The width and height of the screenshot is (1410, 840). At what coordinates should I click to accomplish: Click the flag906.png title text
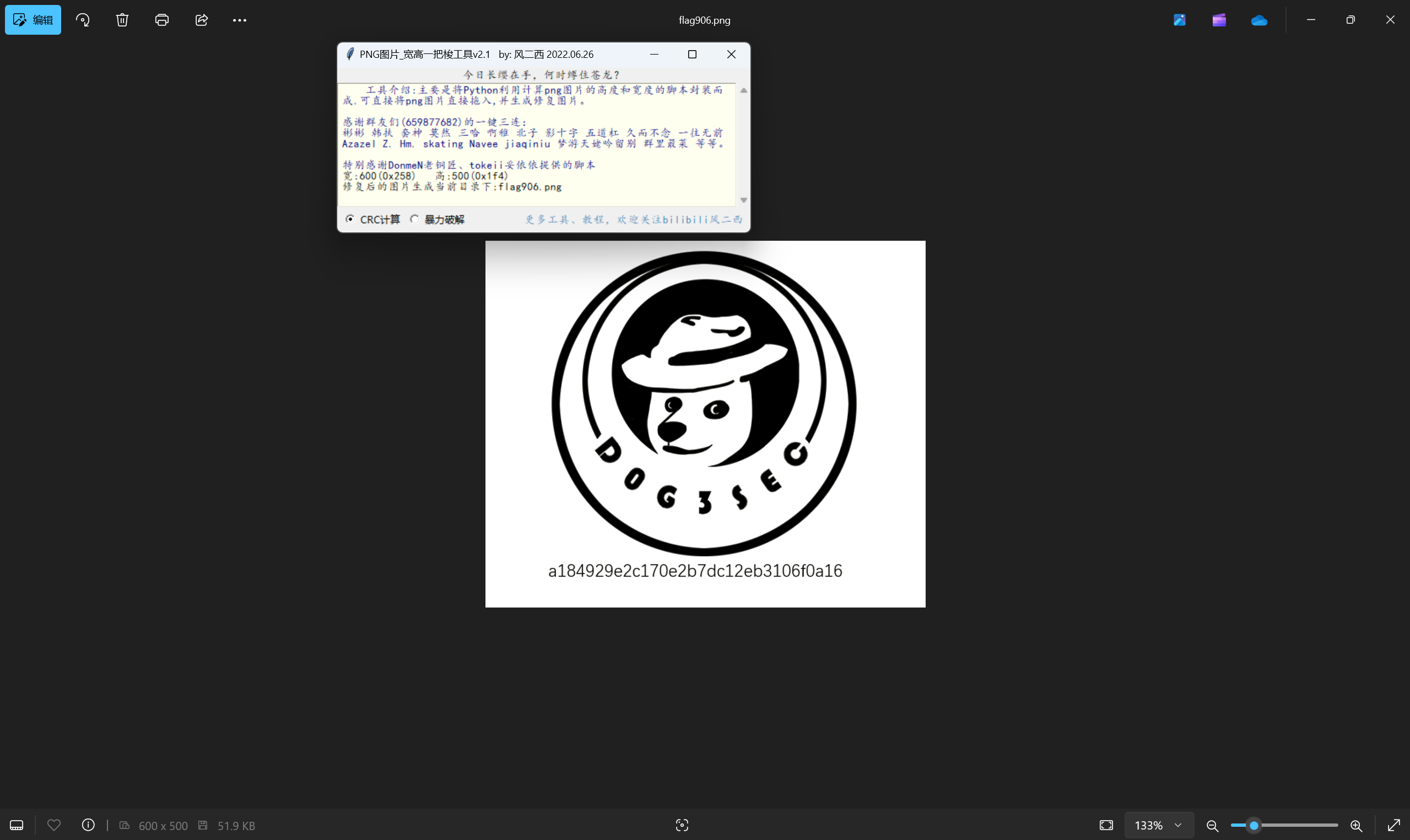[705, 20]
